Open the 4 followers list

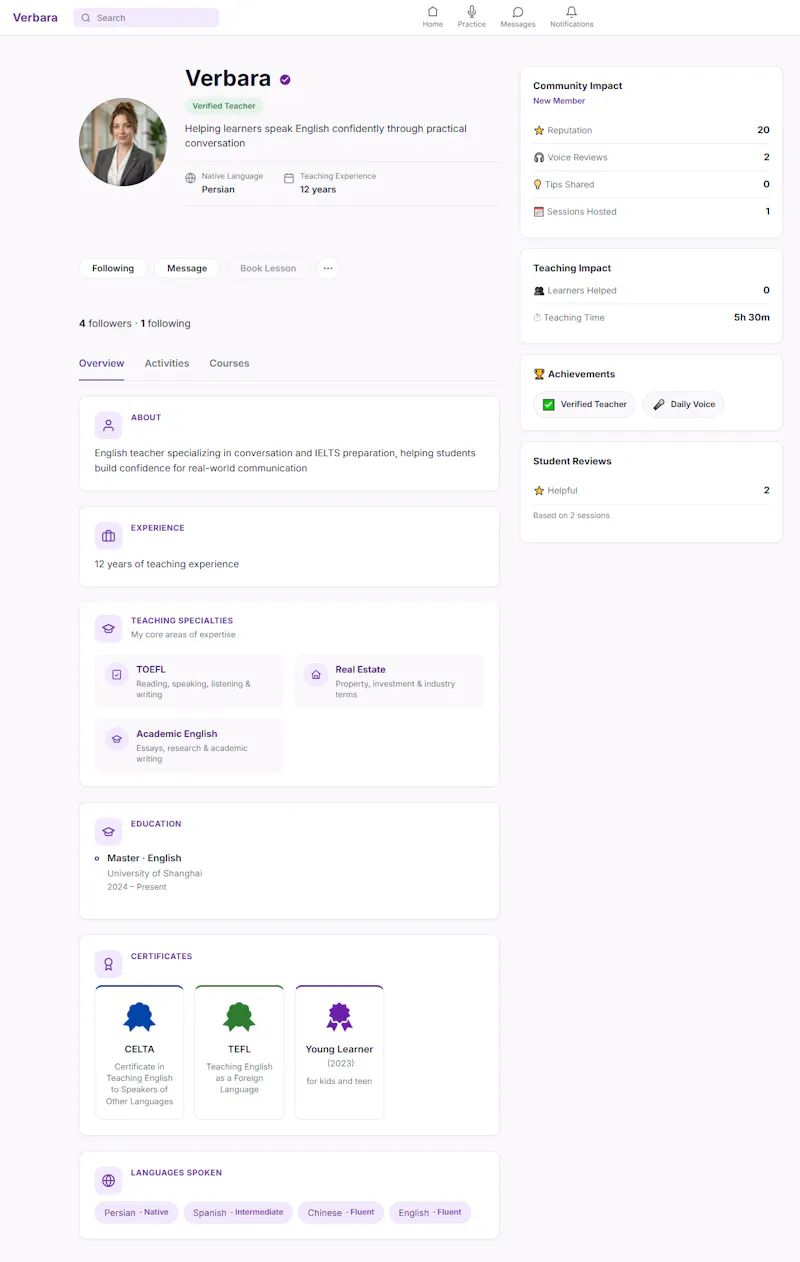coord(105,324)
